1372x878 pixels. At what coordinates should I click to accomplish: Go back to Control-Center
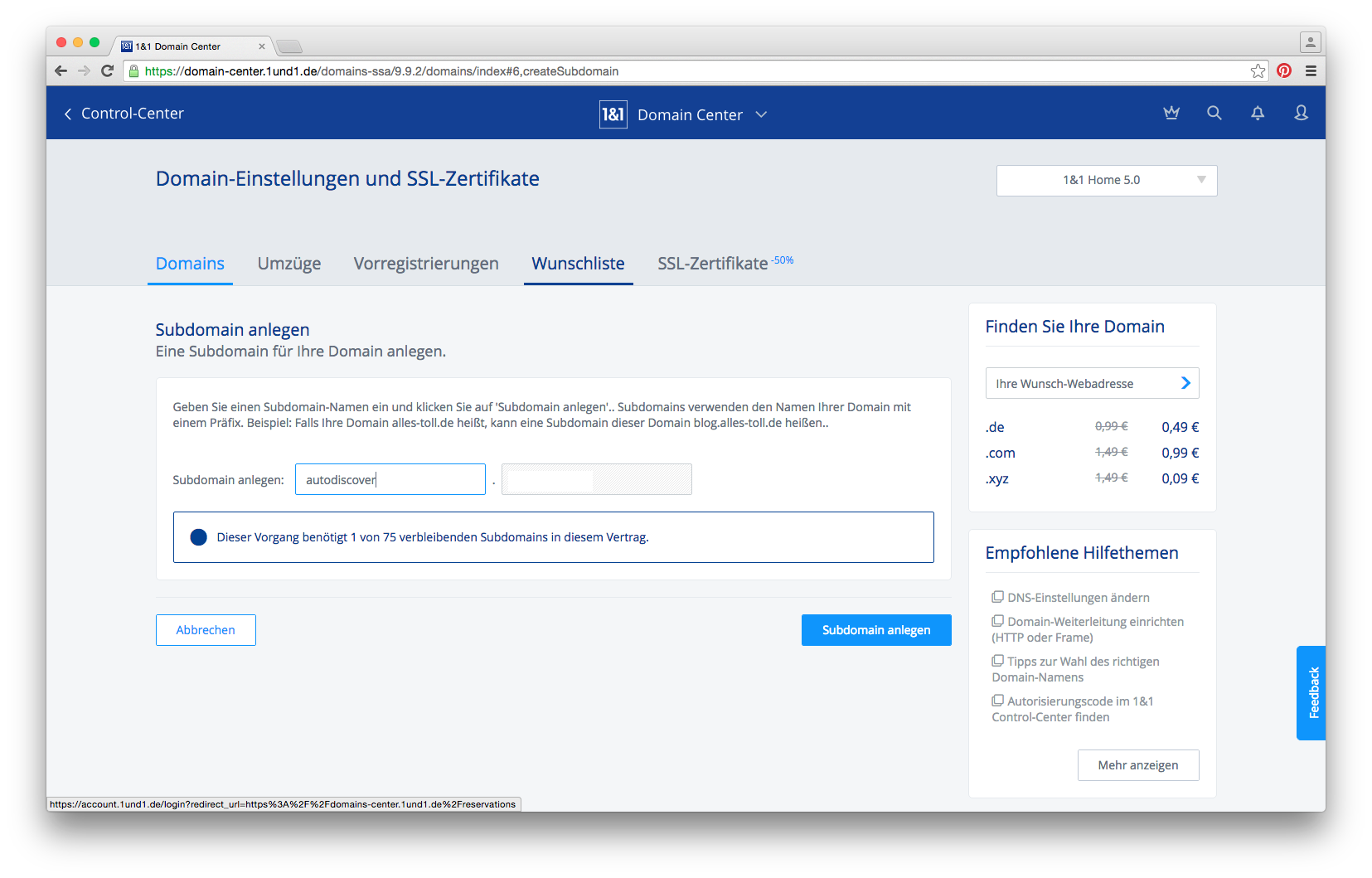pos(124,114)
